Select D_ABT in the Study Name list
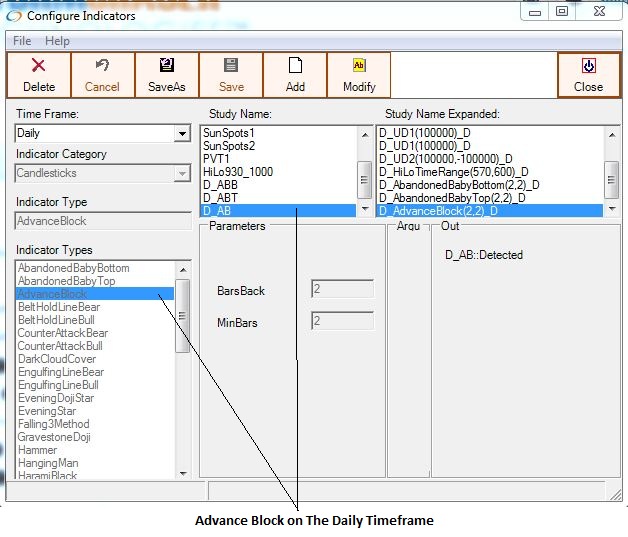 pyautogui.click(x=220, y=197)
